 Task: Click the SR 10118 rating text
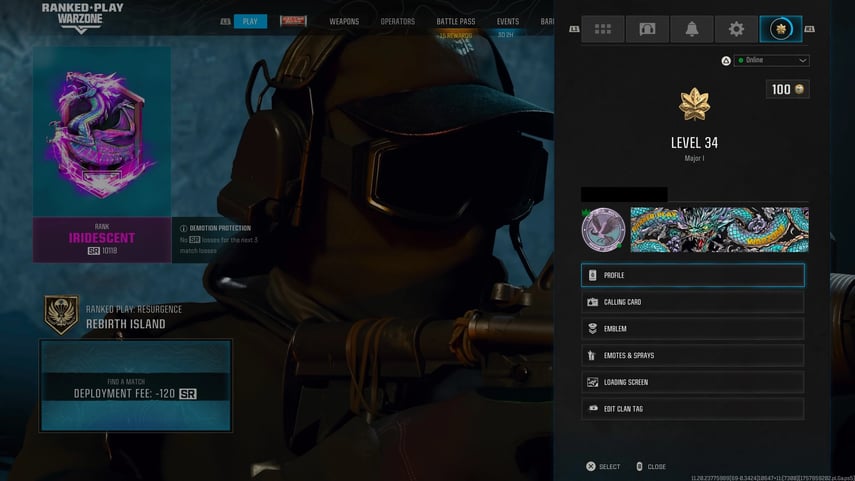click(102, 251)
